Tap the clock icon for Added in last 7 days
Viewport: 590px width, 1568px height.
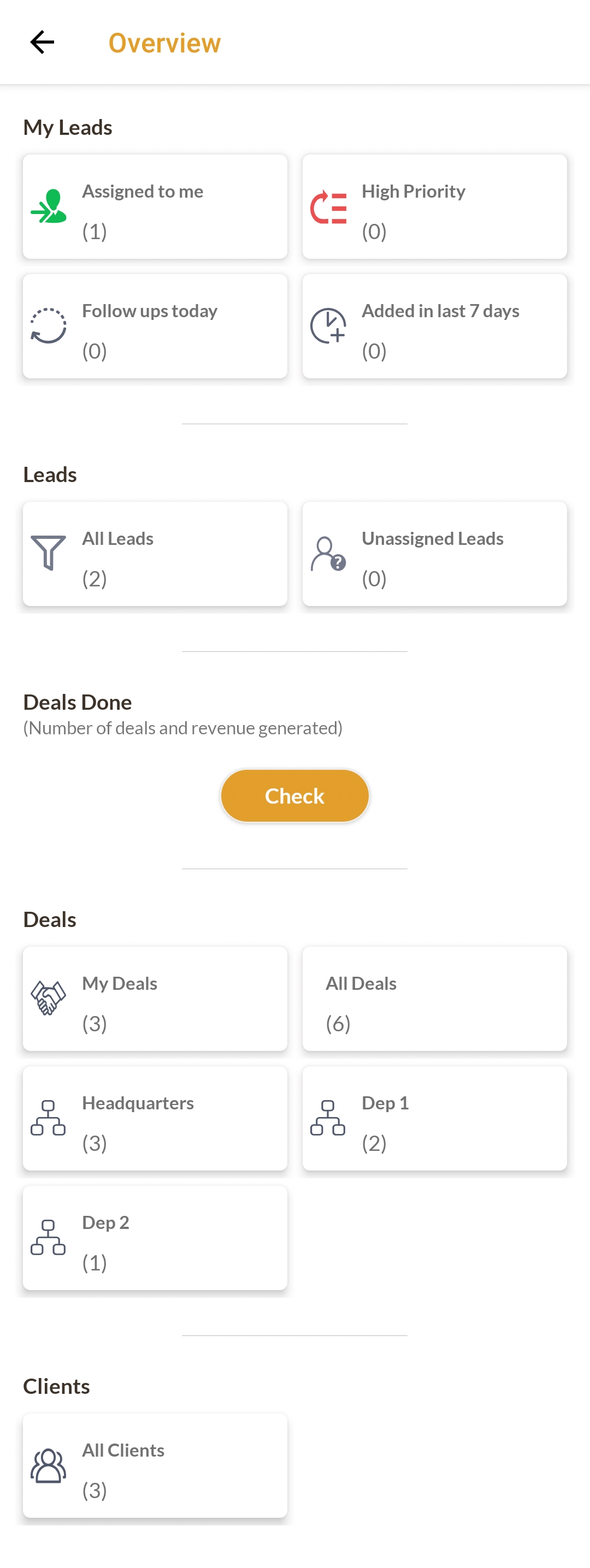tap(328, 325)
